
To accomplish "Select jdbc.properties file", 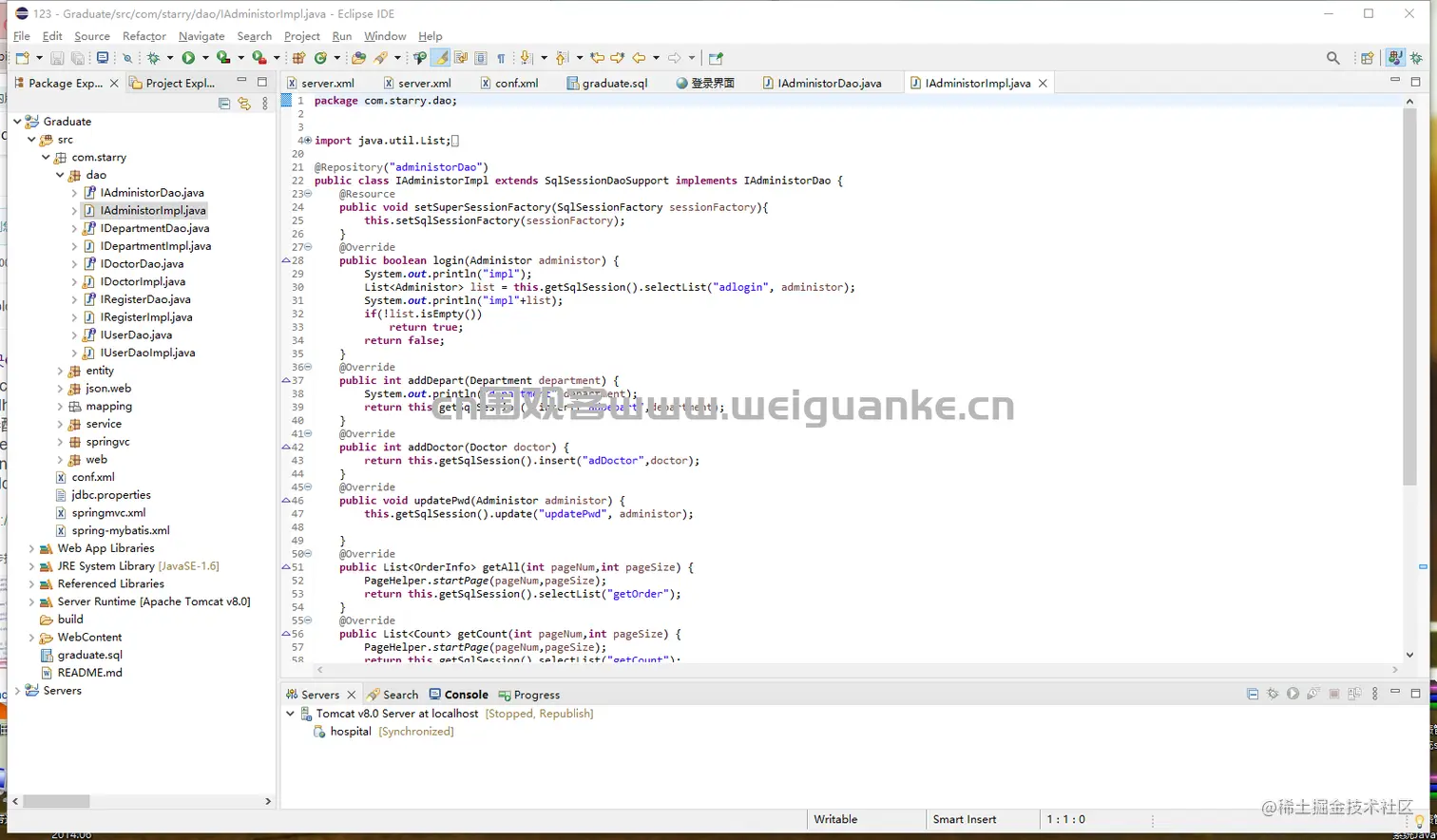I will [x=111, y=495].
